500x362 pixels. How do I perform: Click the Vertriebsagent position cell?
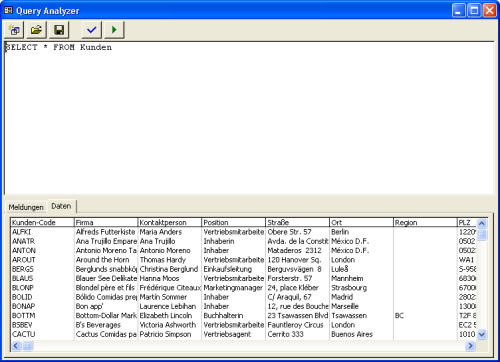[234, 334]
